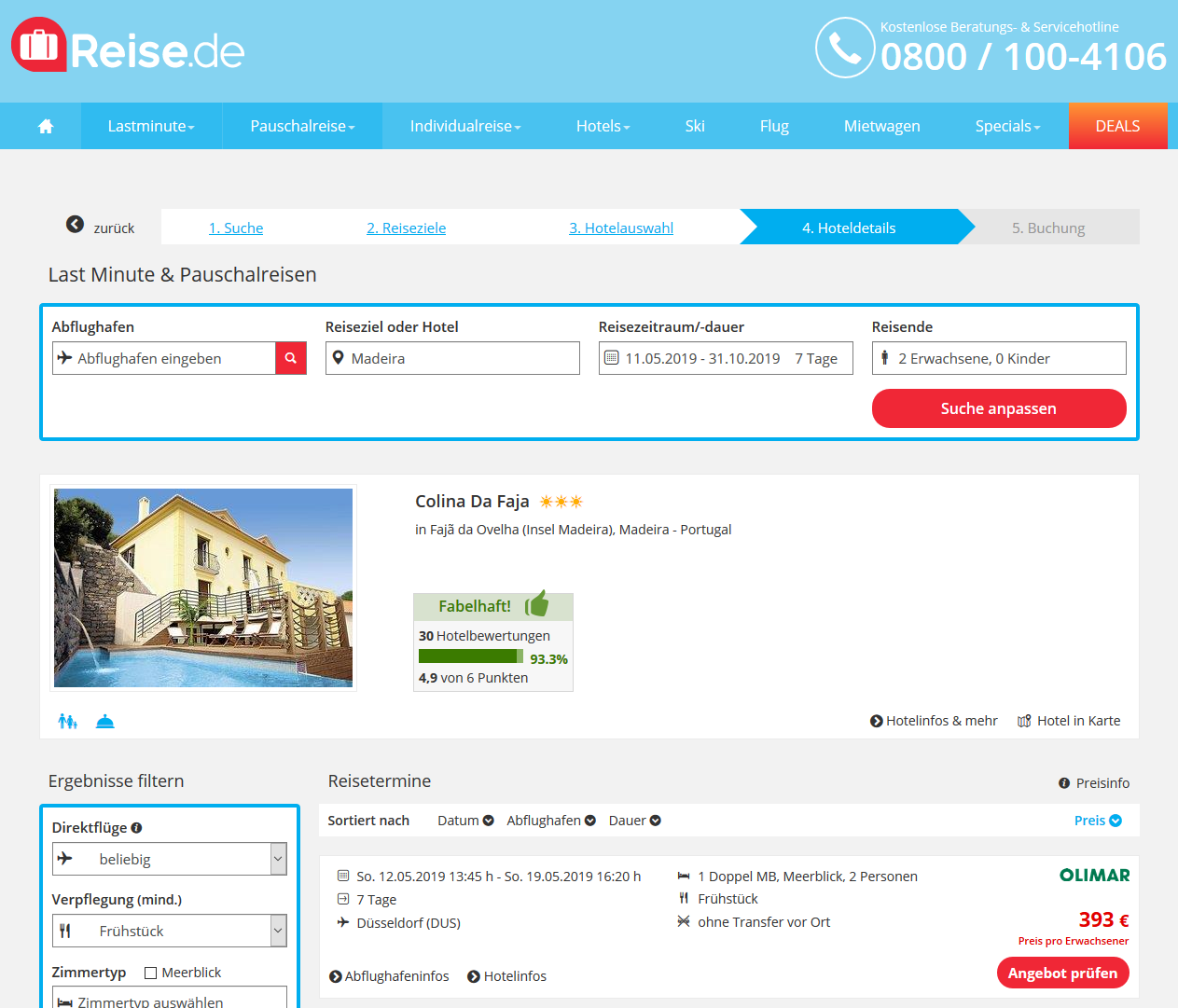Open the Pauschalreise dropdown menu

303,126
